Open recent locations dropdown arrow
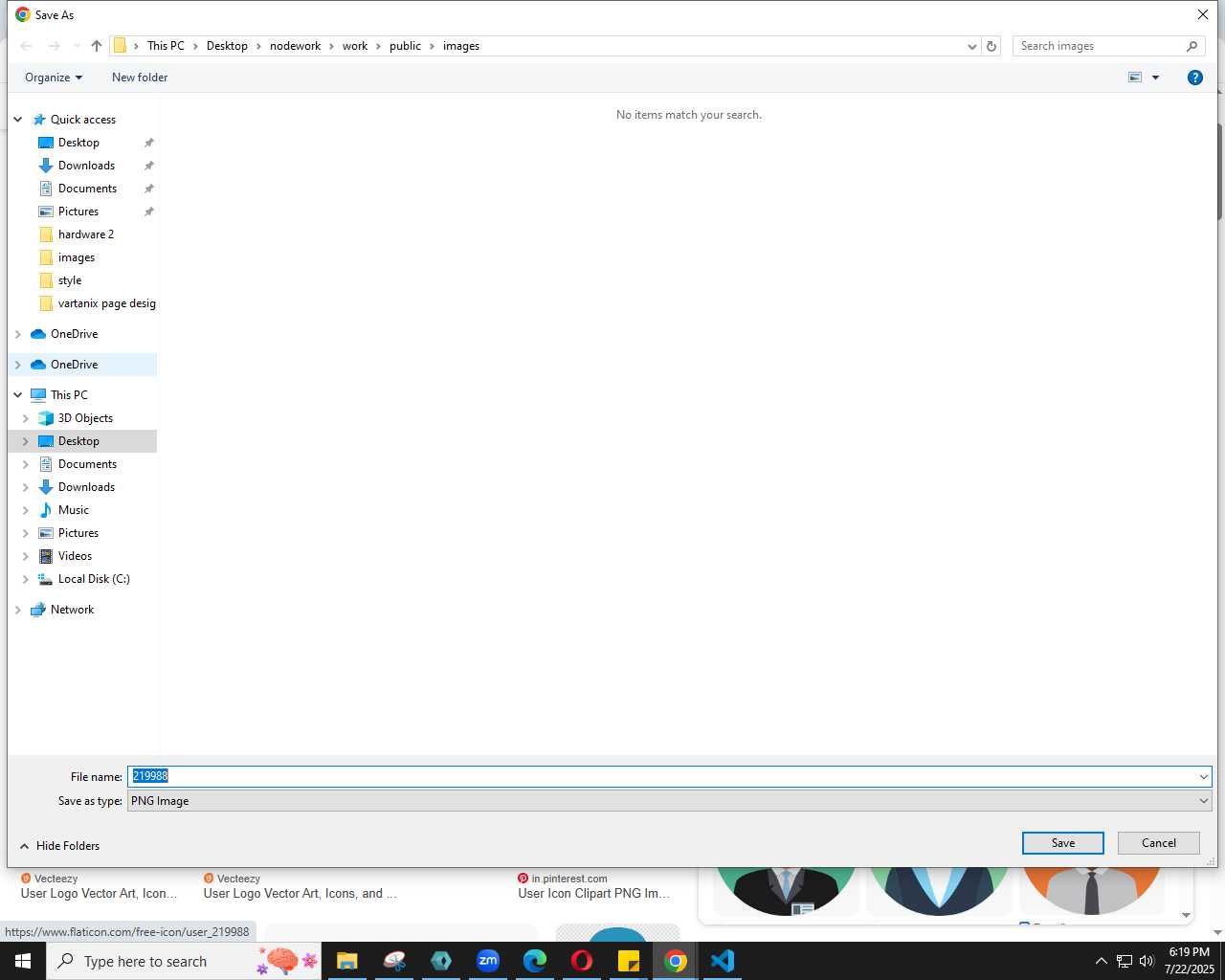Image resolution: width=1225 pixels, height=980 pixels. click(x=77, y=46)
